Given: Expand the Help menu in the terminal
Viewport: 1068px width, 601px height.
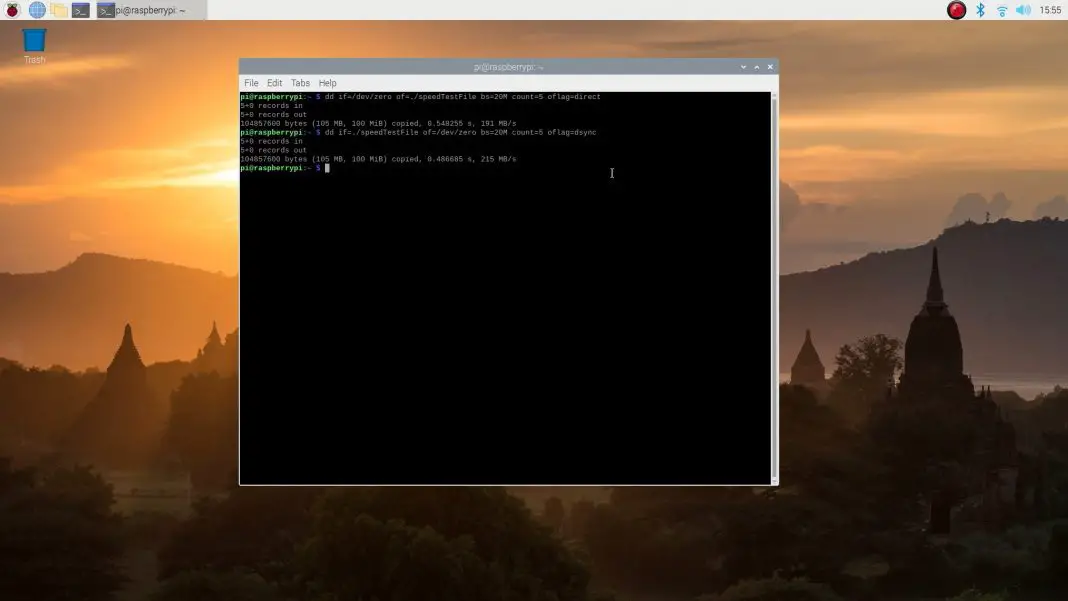Looking at the screenshot, I should 326,82.
